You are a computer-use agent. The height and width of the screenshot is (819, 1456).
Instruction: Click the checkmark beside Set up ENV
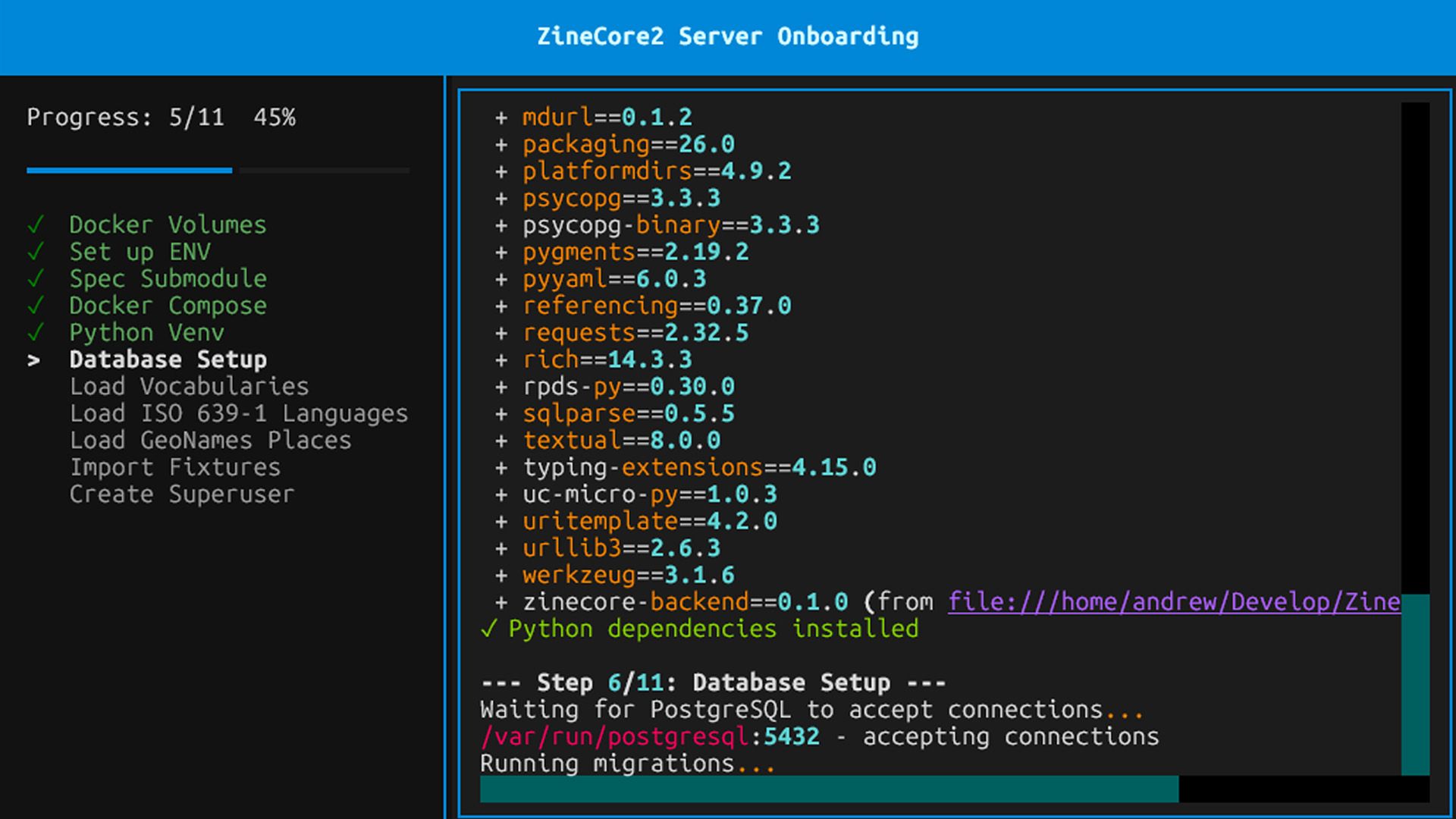click(34, 251)
